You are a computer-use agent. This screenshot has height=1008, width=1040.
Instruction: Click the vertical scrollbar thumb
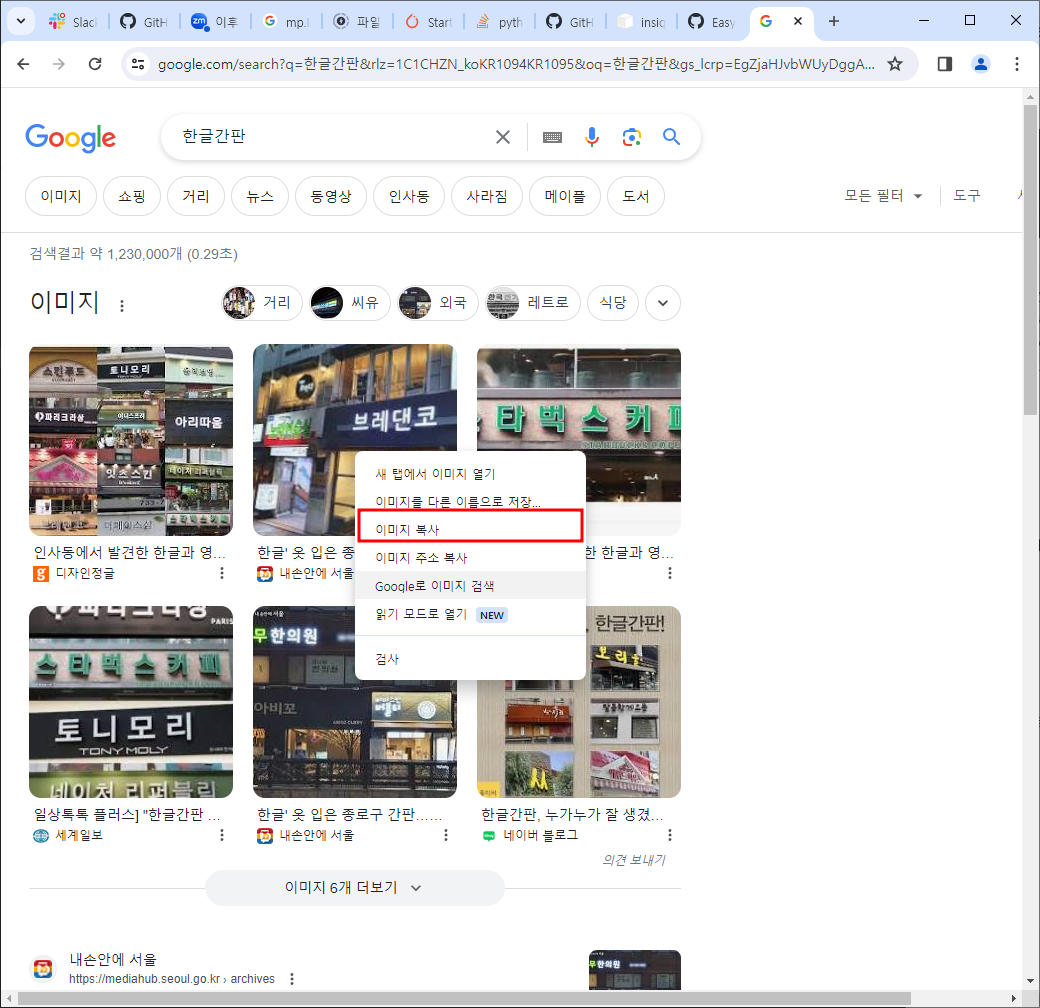(x=1029, y=260)
